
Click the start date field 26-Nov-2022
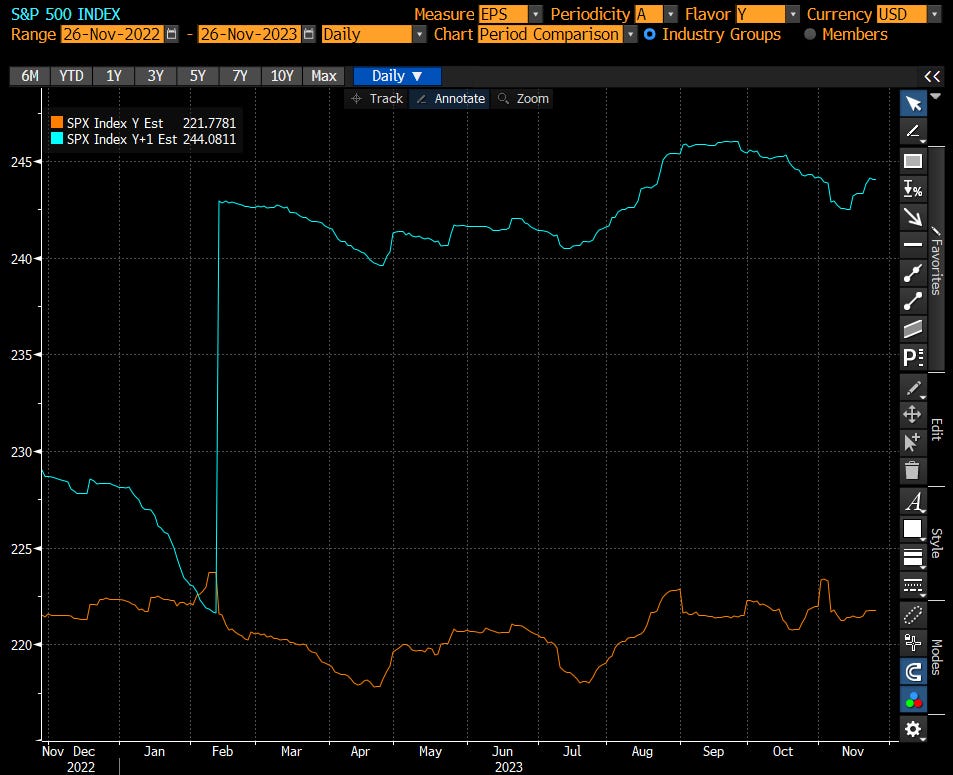[112, 34]
